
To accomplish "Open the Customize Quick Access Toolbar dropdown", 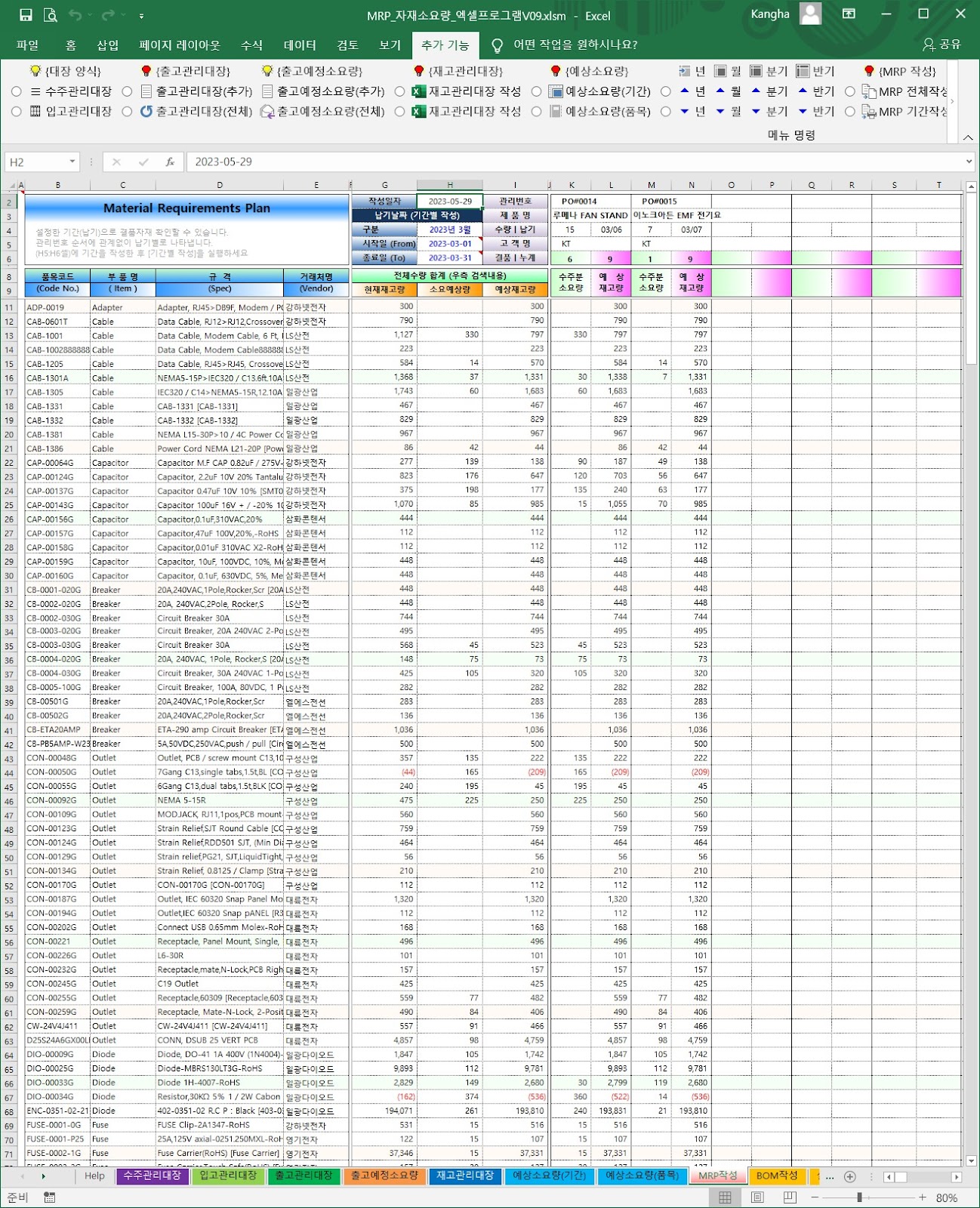I will 142,15.
